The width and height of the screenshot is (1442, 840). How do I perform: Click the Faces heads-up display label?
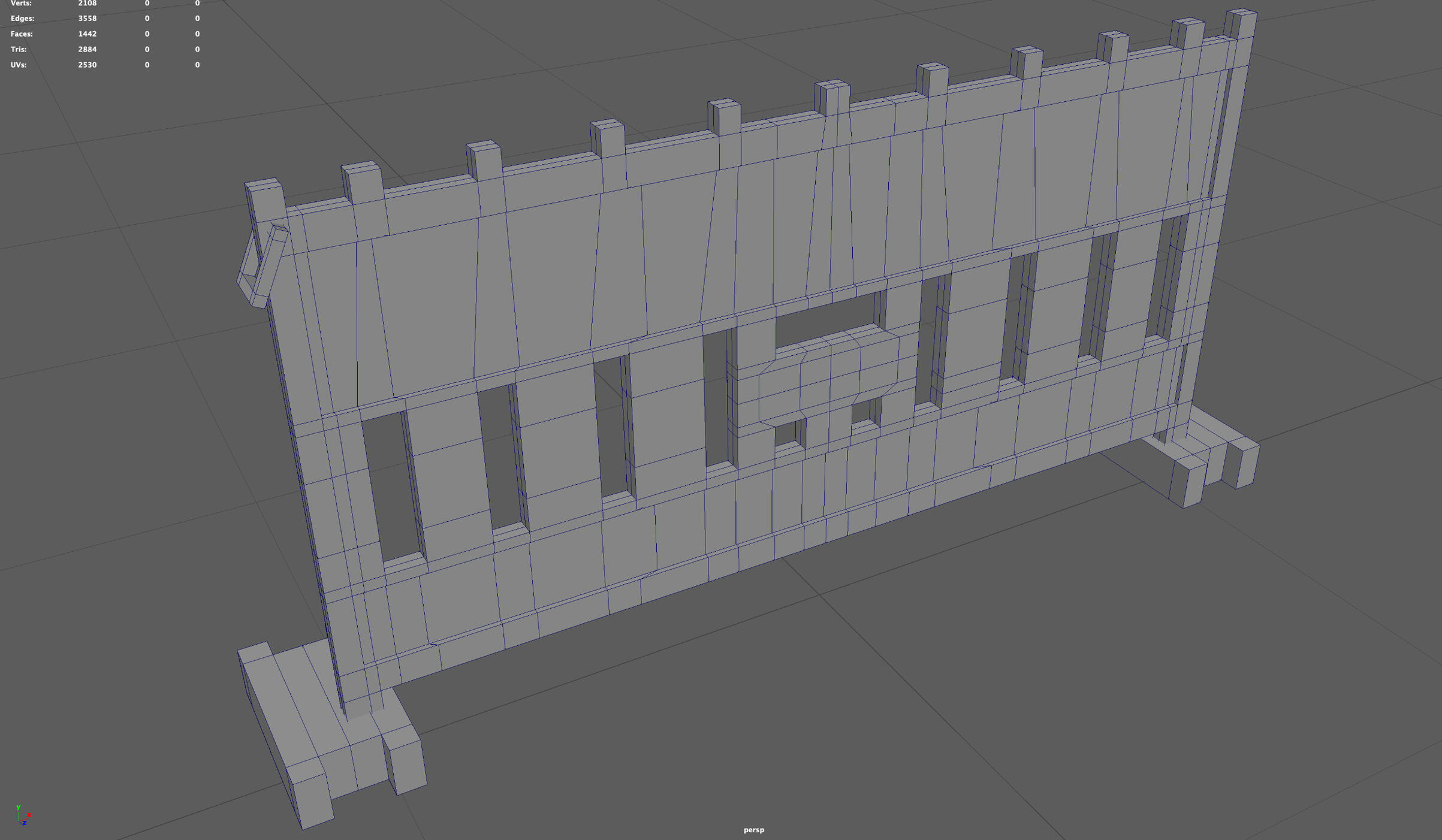click(x=22, y=34)
